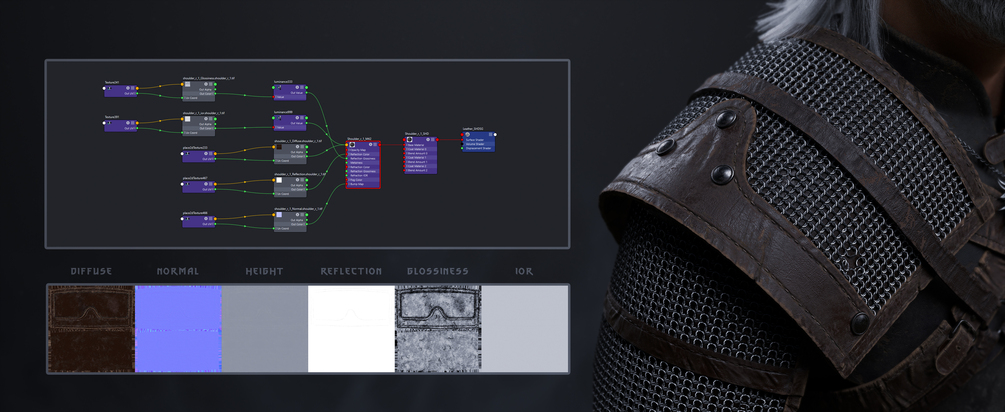The height and width of the screenshot is (412, 1005).
Task: Click the DIFFUSE texture map thumbnail
Action: pos(91,329)
